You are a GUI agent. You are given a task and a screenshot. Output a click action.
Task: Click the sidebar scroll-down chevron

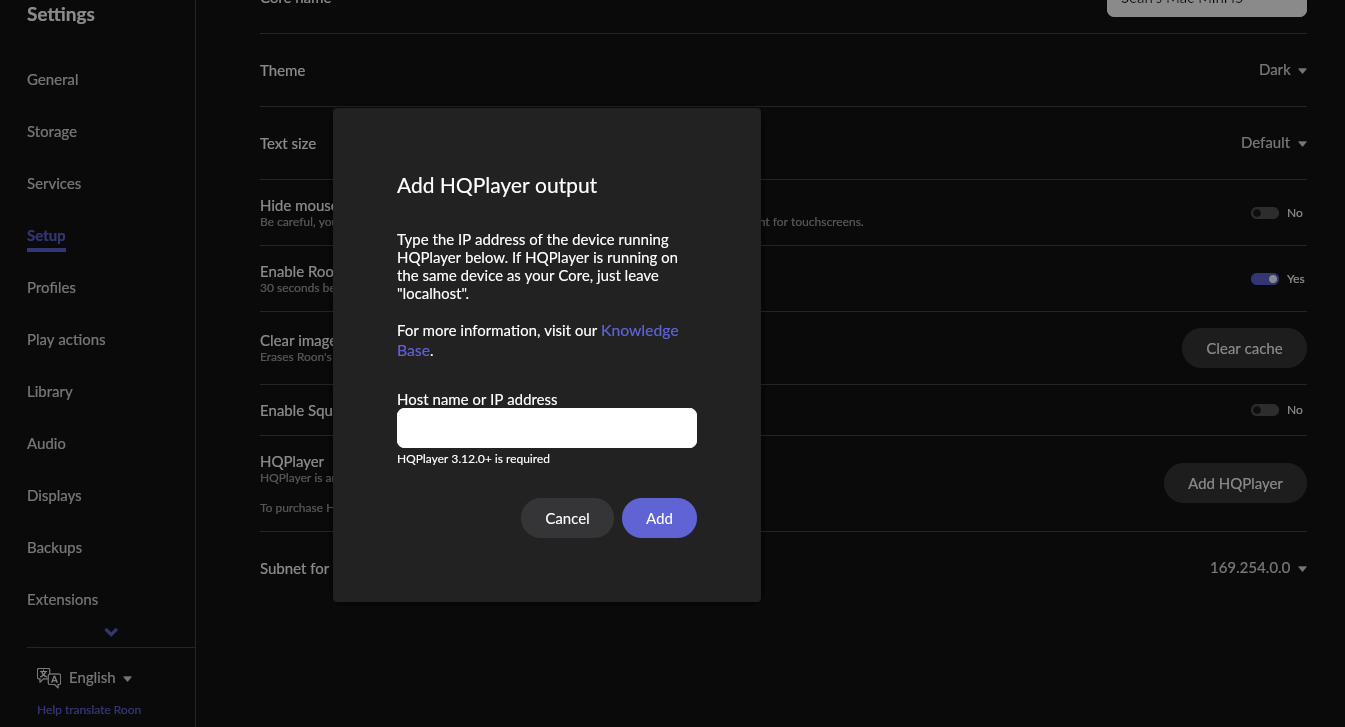111,632
